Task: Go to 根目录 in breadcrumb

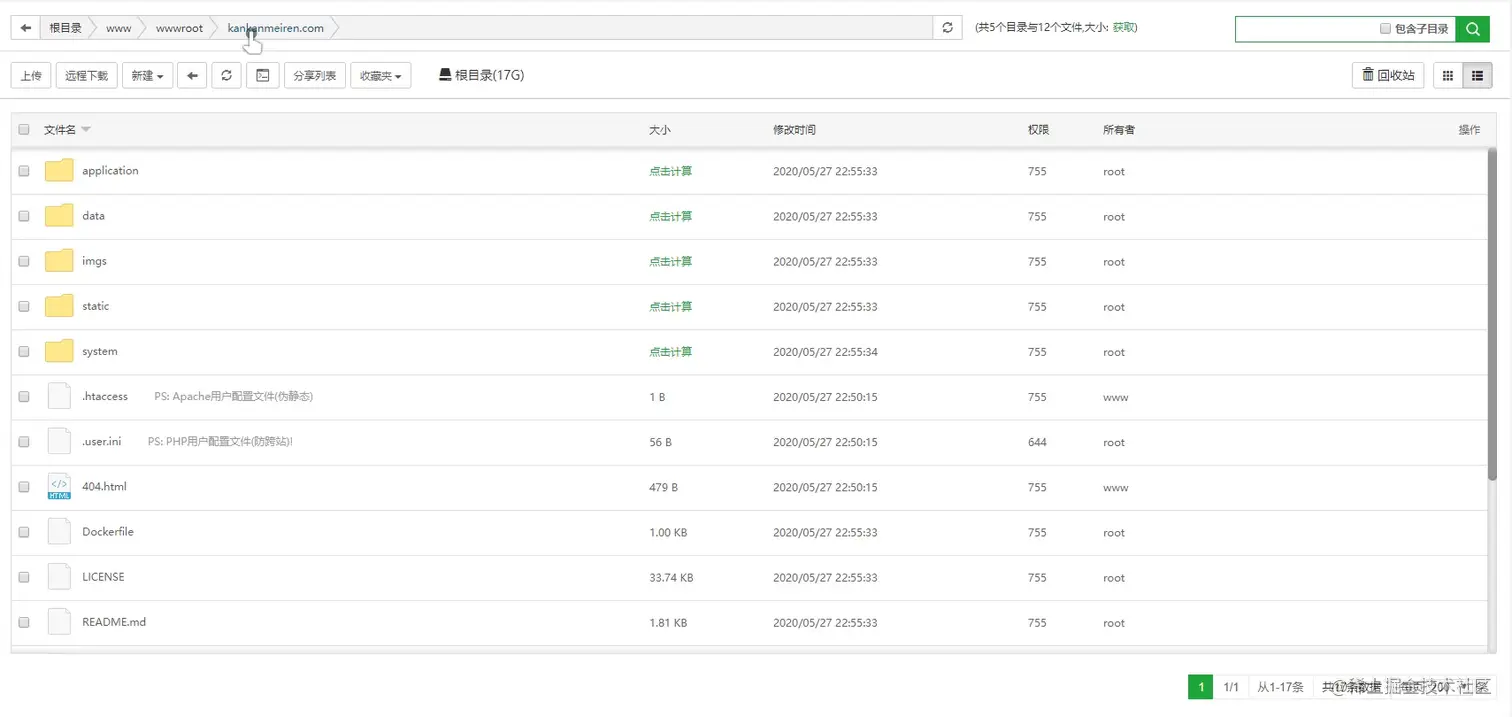Action: coord(66,28)
